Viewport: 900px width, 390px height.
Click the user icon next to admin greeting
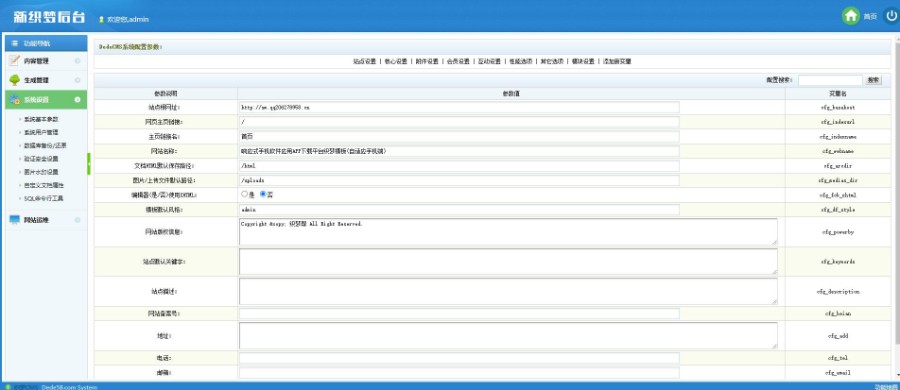click(102, 19)
